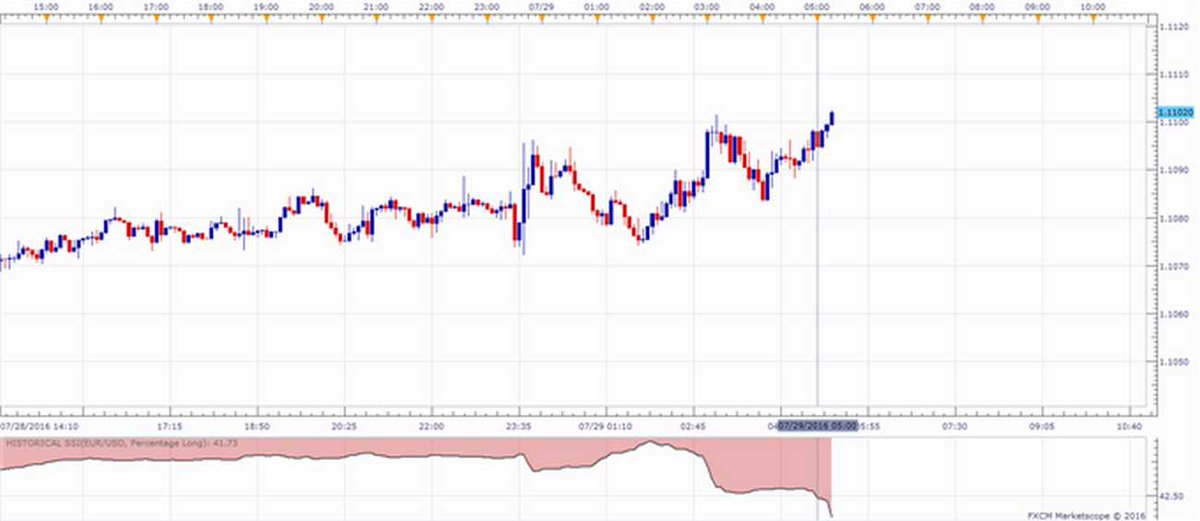1200x521 pixels.
Task: Click the orange marker under 22:00
Action: point(431,19)
